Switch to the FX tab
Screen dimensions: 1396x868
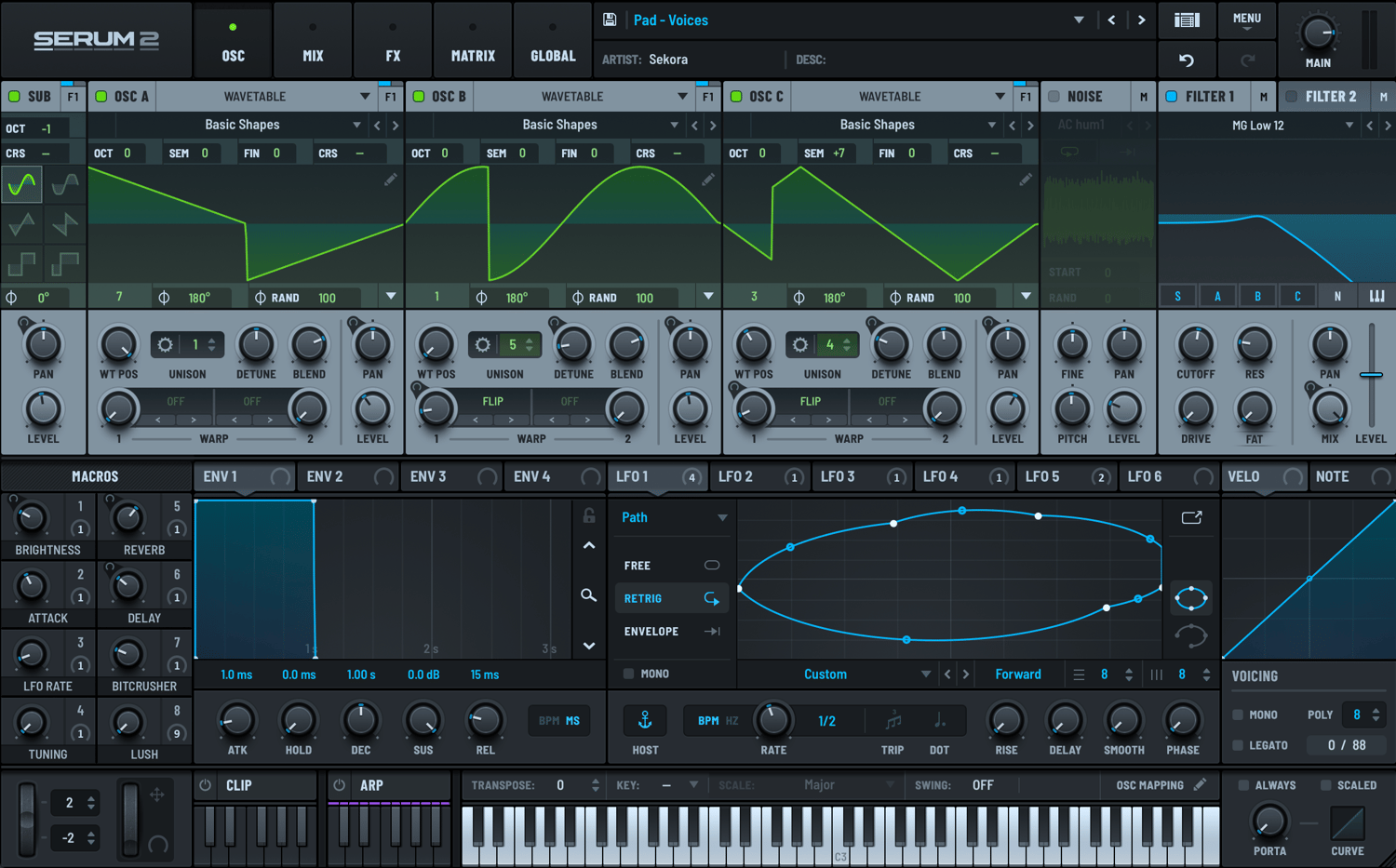coord(393,42)
